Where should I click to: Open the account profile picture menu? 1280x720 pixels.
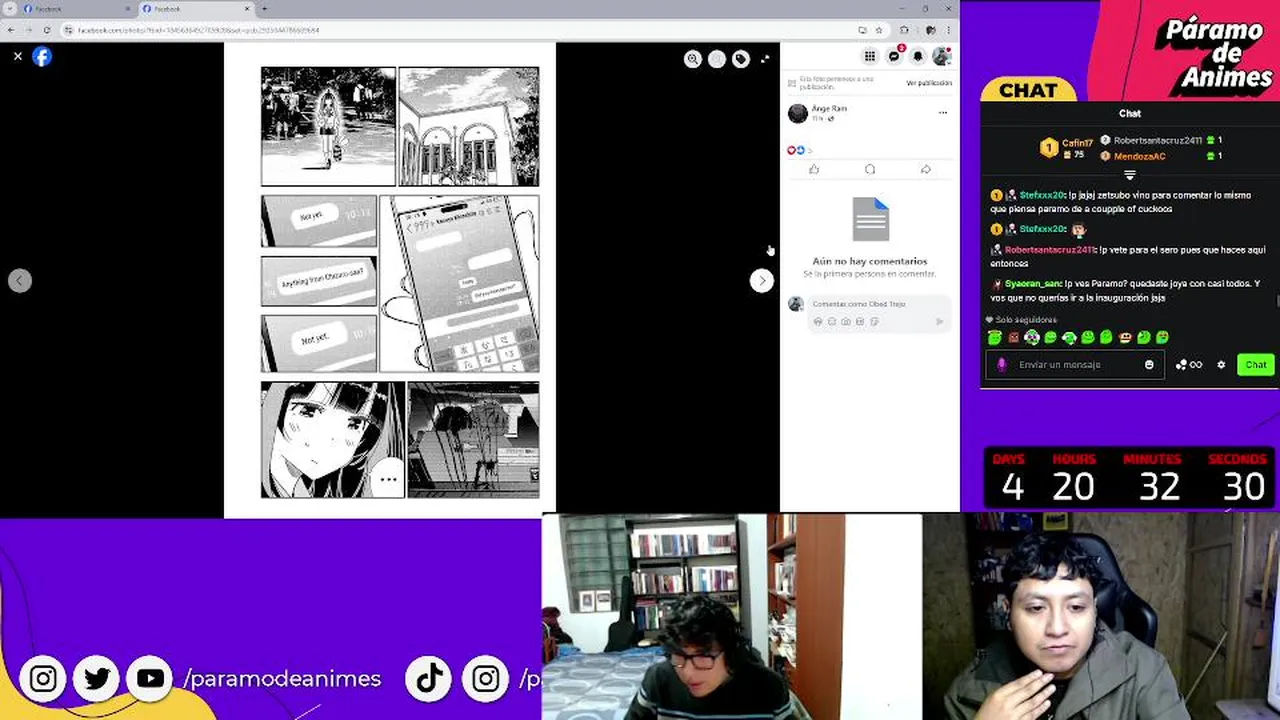pyautogui.click(x=941, y=57)
